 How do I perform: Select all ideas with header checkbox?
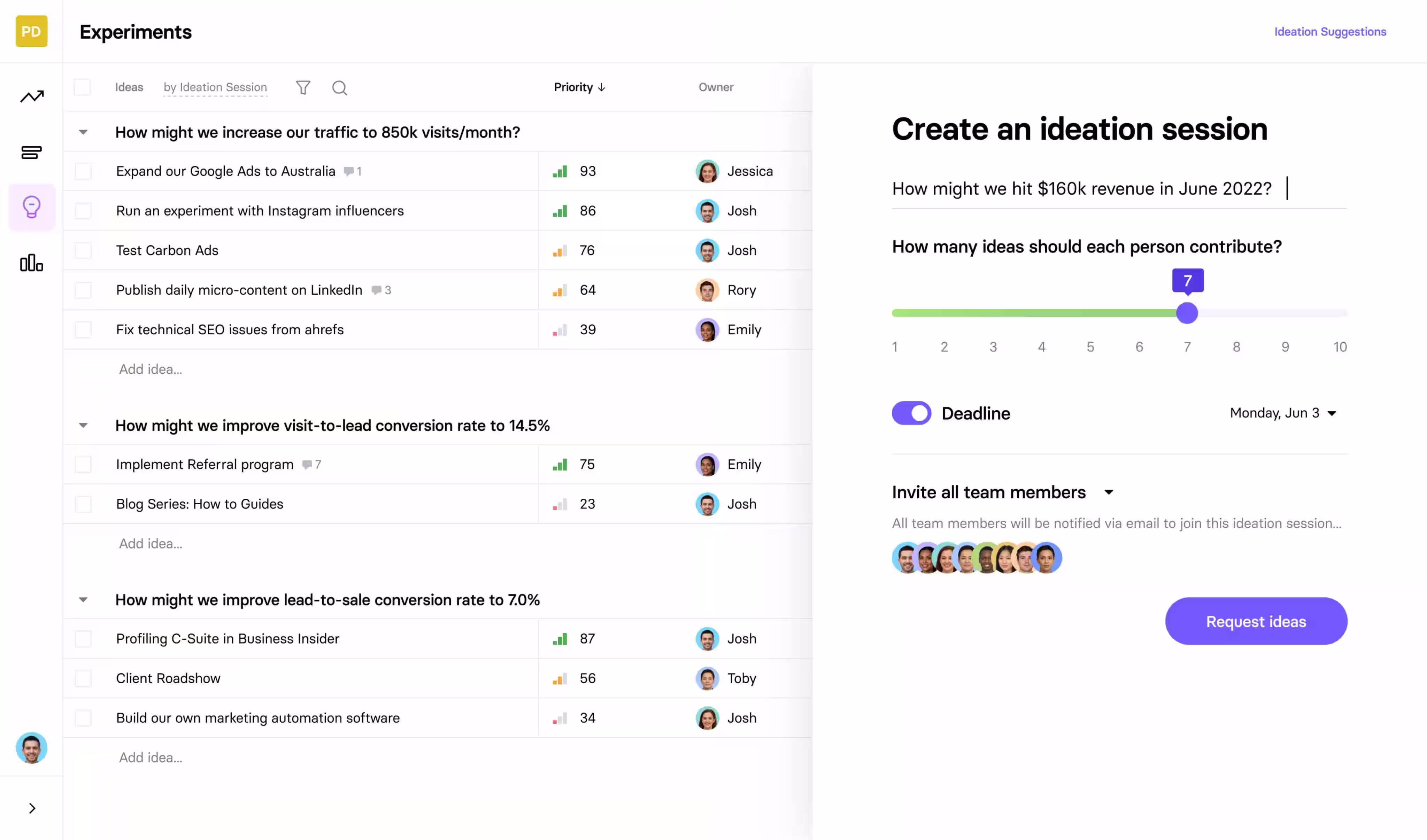click(x=83, y=88)
